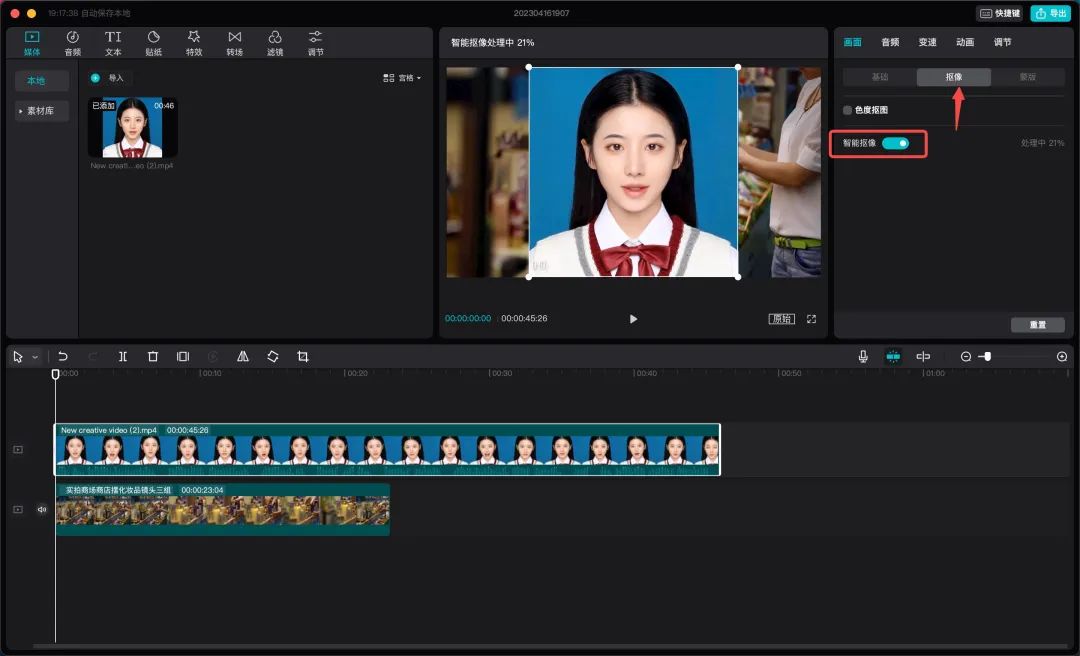1080x656 pixels.
Task: Open the 音频 properties tab
Action: (x=890, y=42)
